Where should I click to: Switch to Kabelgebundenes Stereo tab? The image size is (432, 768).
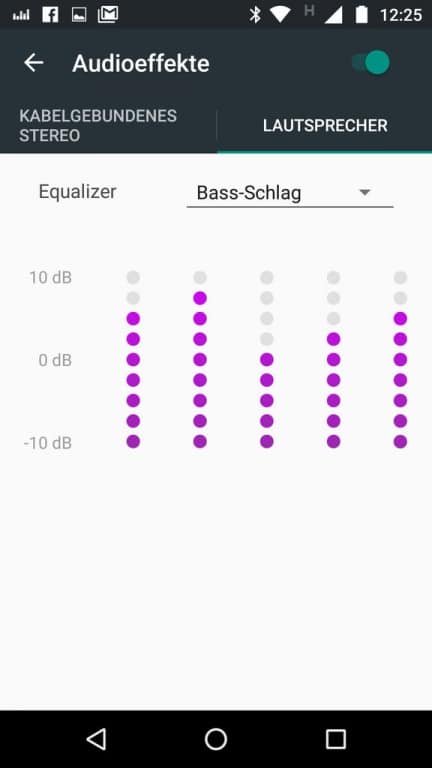[98, 125]
